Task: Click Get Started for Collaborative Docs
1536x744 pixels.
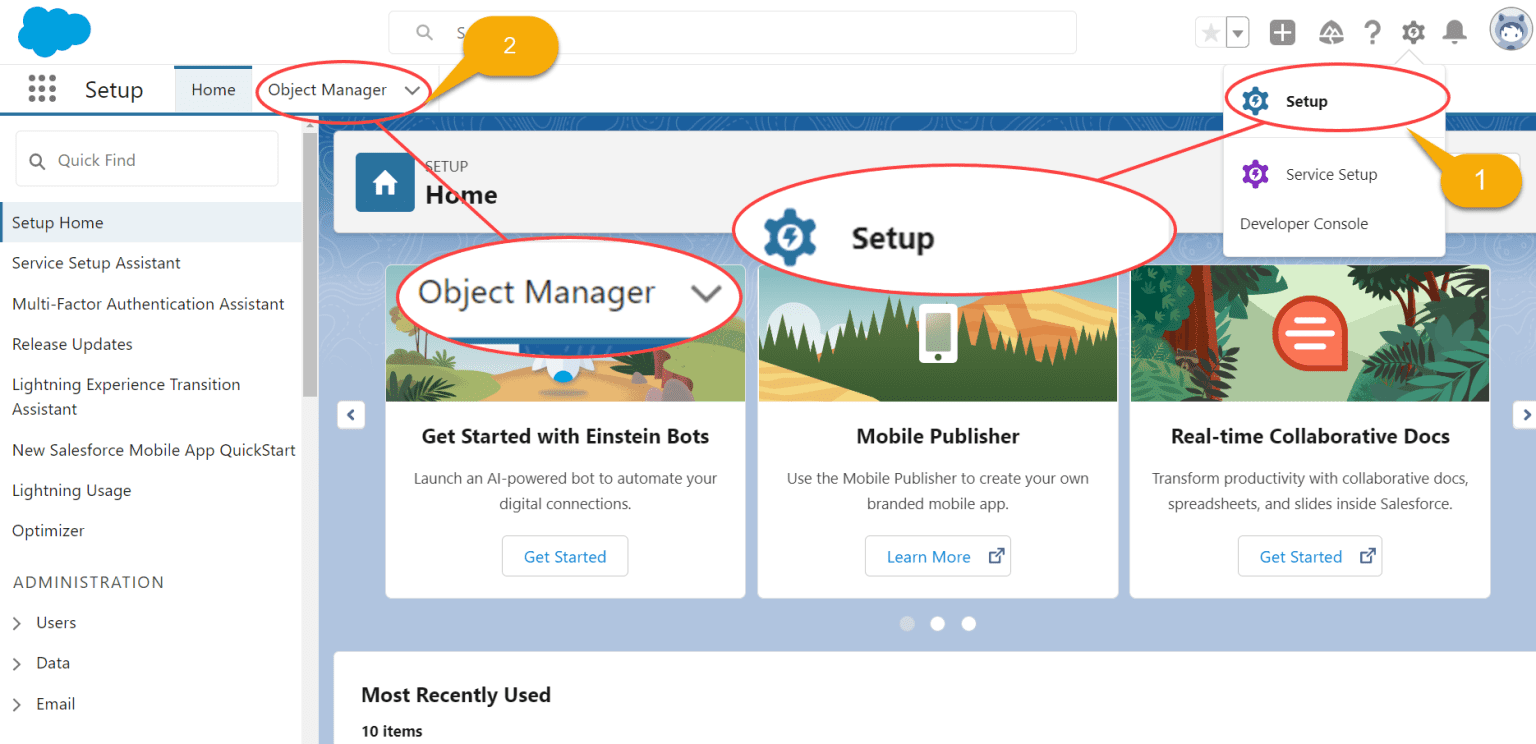Action: [x=1310, y=556]
